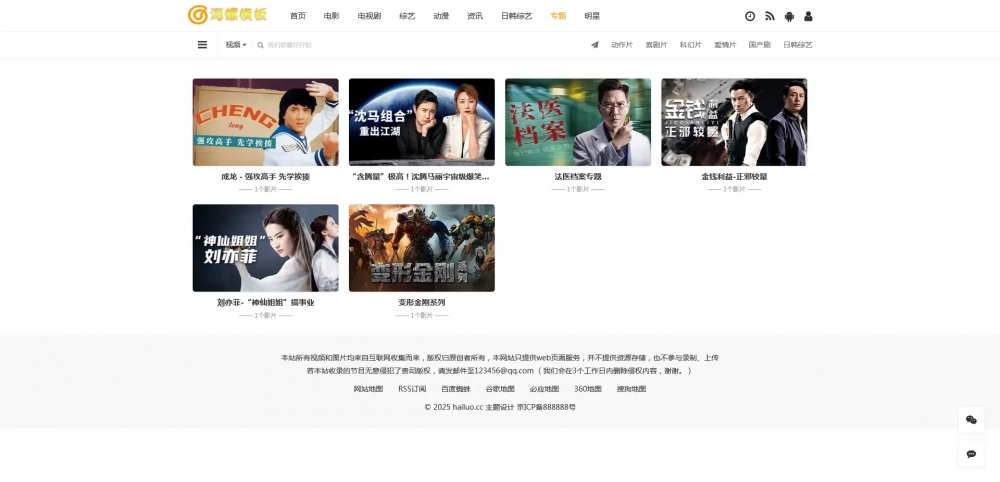The height and width of the screenshot is (482, 1000).
Task: Click the search magnifier icon
Action: pos(261,45)
